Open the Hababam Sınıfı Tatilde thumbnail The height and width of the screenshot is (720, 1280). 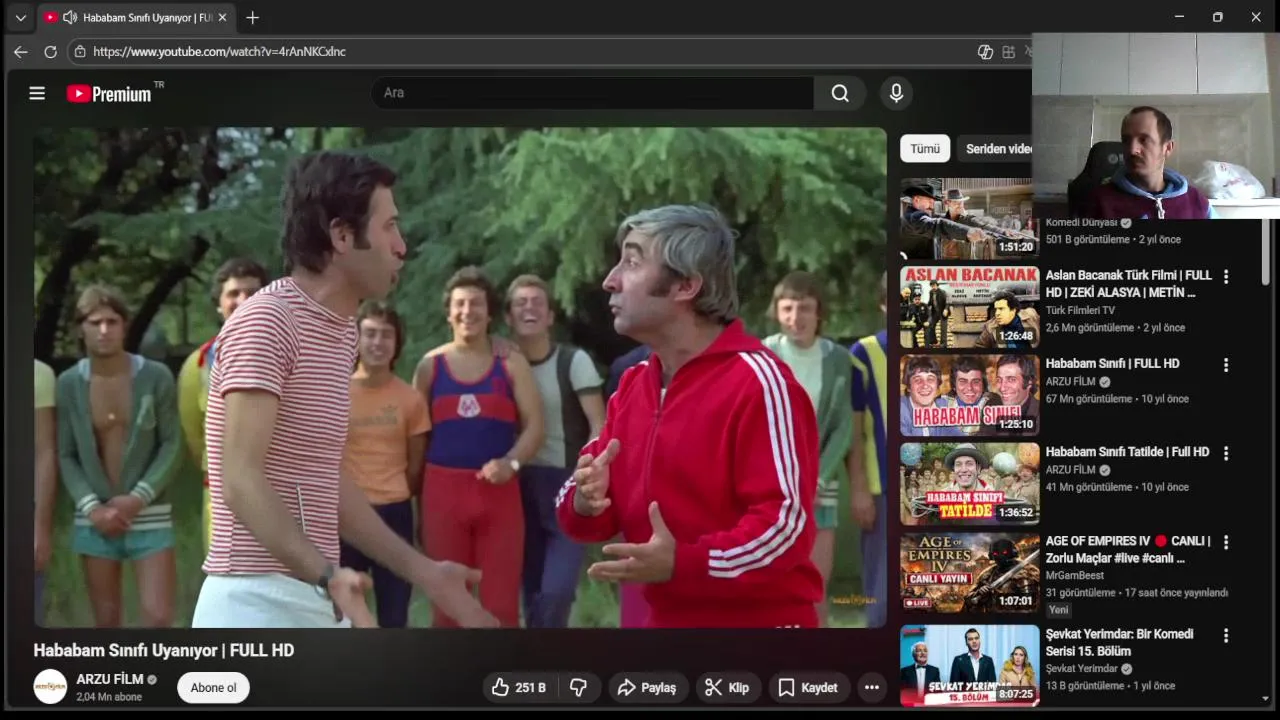[x=969, y=483]
